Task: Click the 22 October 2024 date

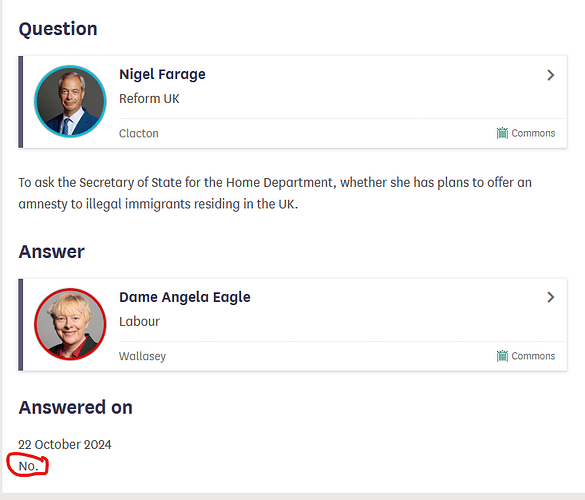Action: [x=65, y=444]
